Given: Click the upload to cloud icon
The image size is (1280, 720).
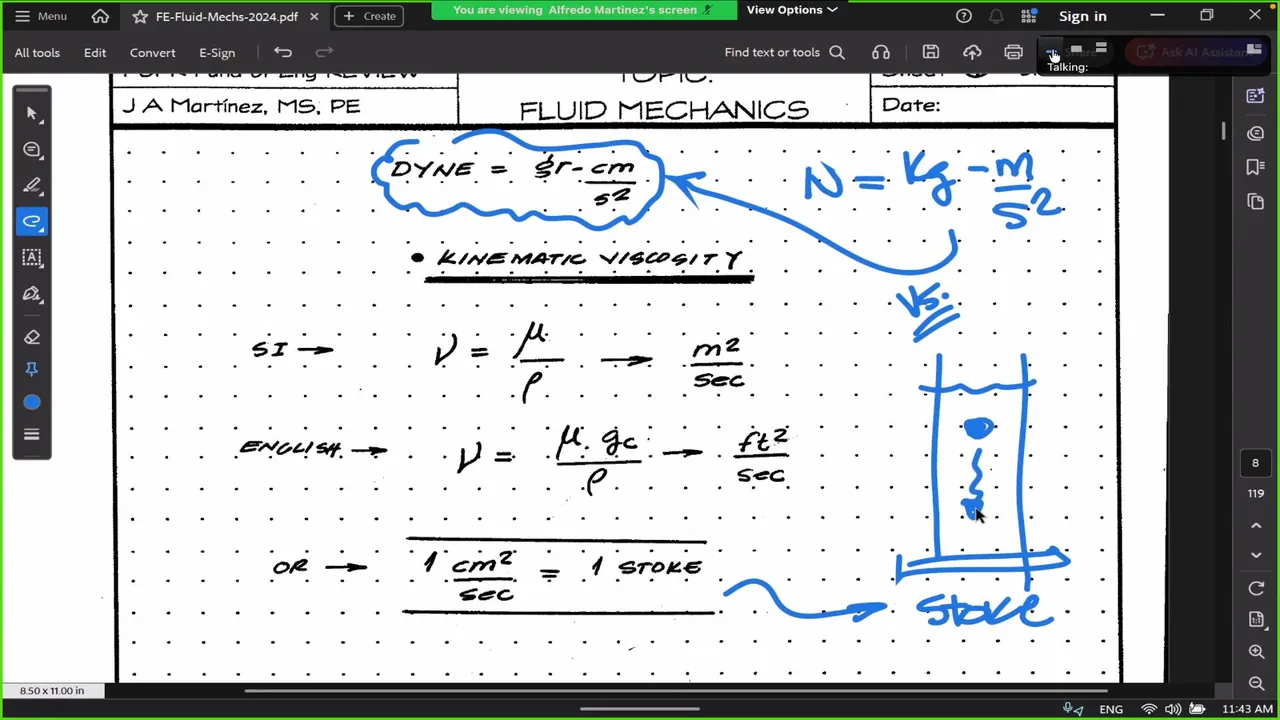Looking at the screenshot, I should (x=972, y=52).
